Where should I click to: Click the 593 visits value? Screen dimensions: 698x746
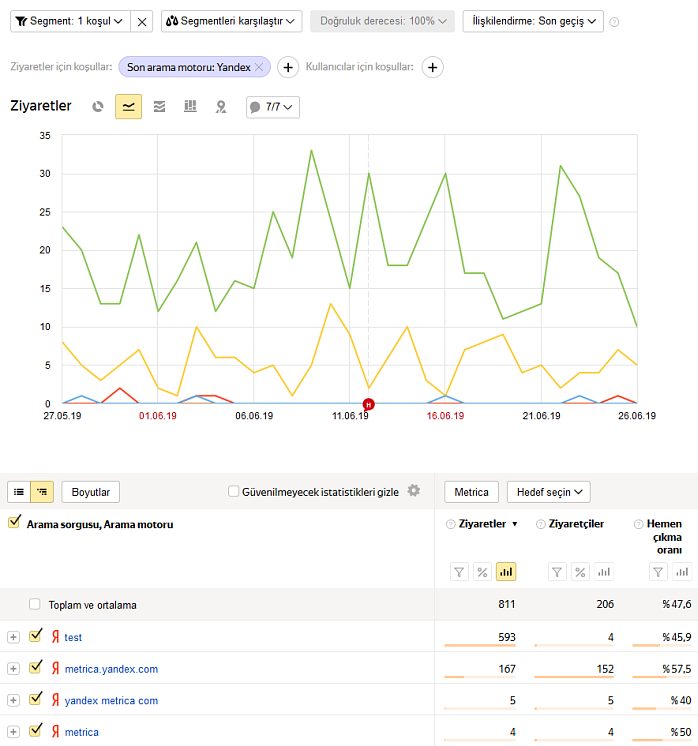pyautogui.click(x=507, y=637)
